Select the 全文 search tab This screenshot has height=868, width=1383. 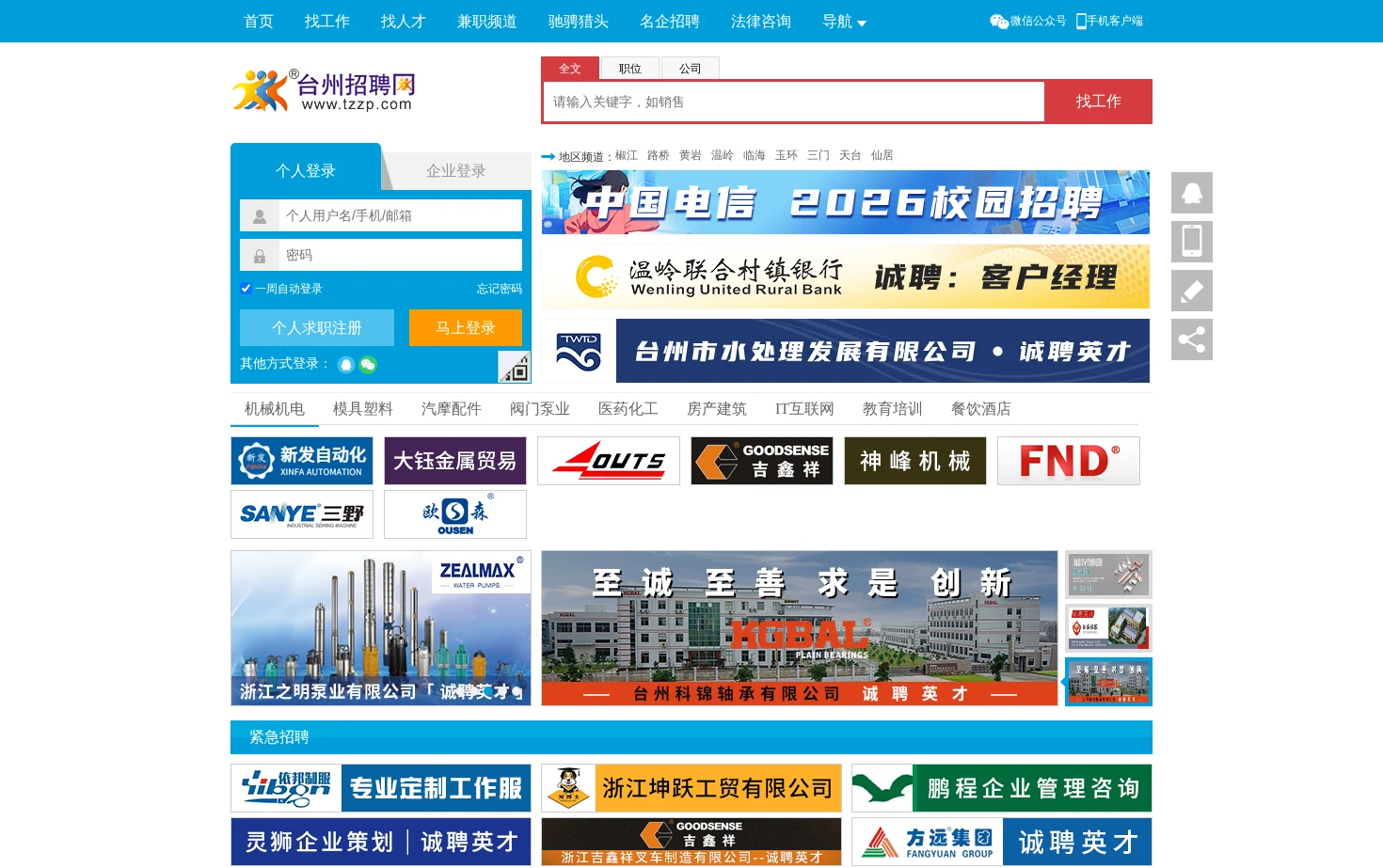pyautogui.click(x=570, y=69)
